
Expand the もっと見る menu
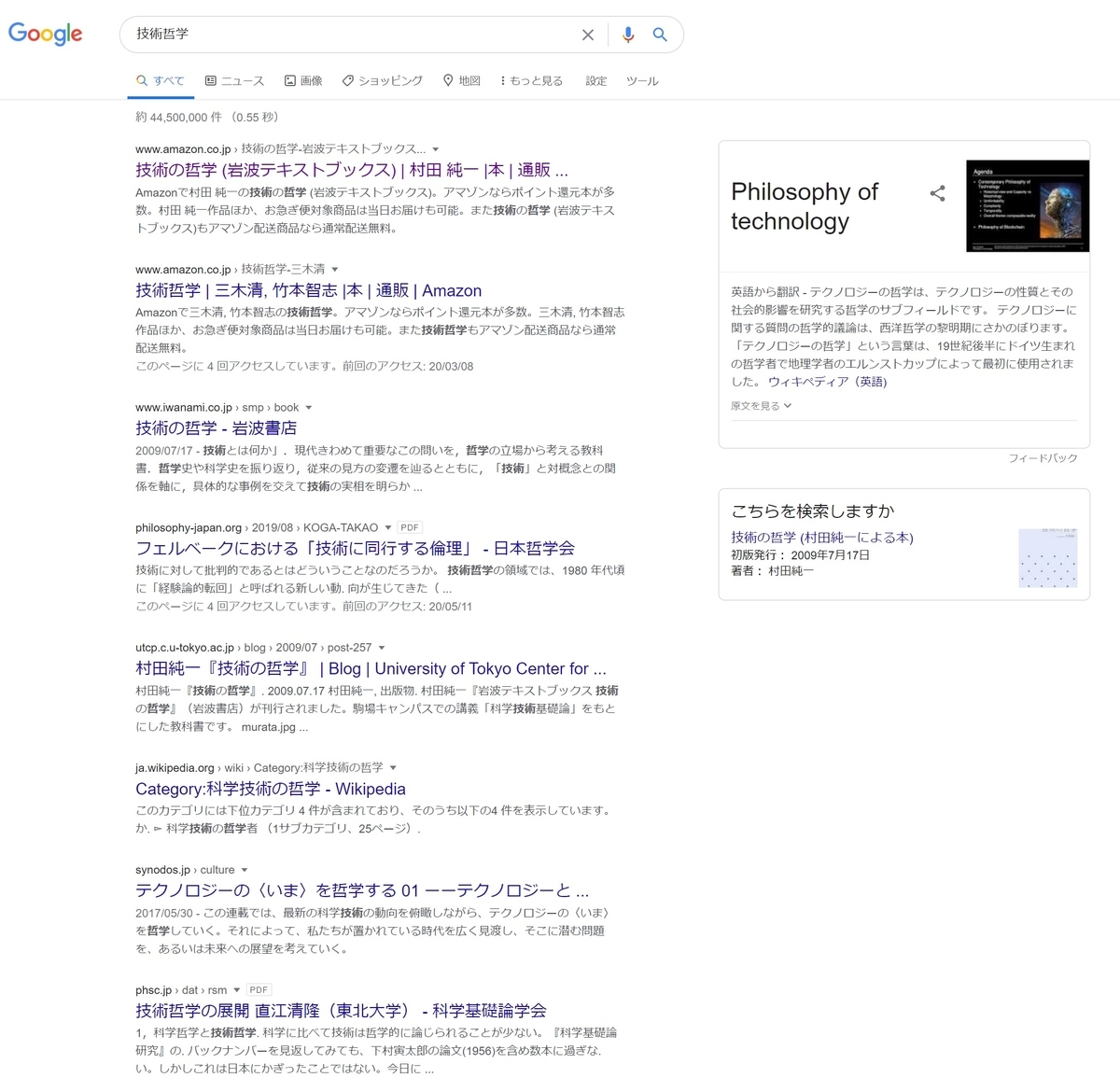coord(531,81)
